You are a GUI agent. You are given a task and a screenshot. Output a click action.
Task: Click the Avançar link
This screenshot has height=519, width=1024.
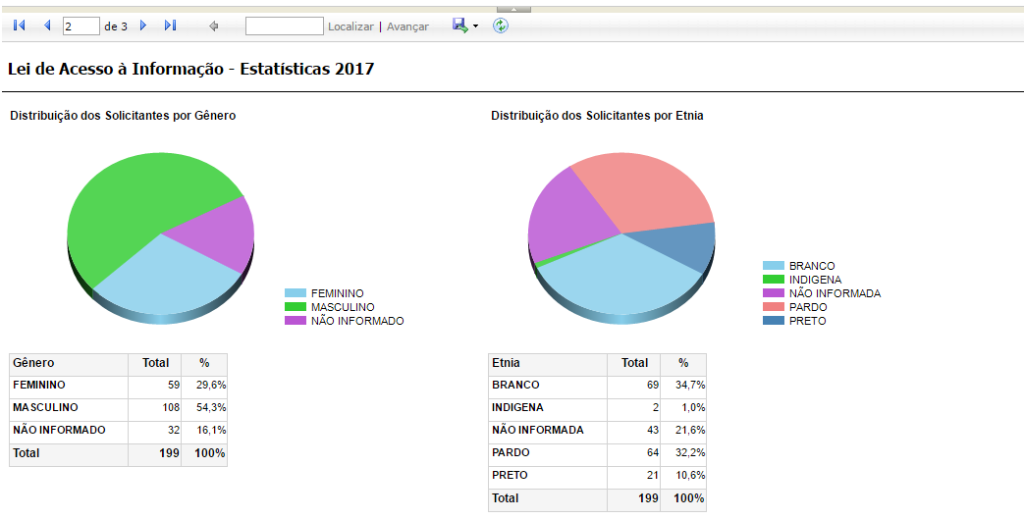point(407,27)
